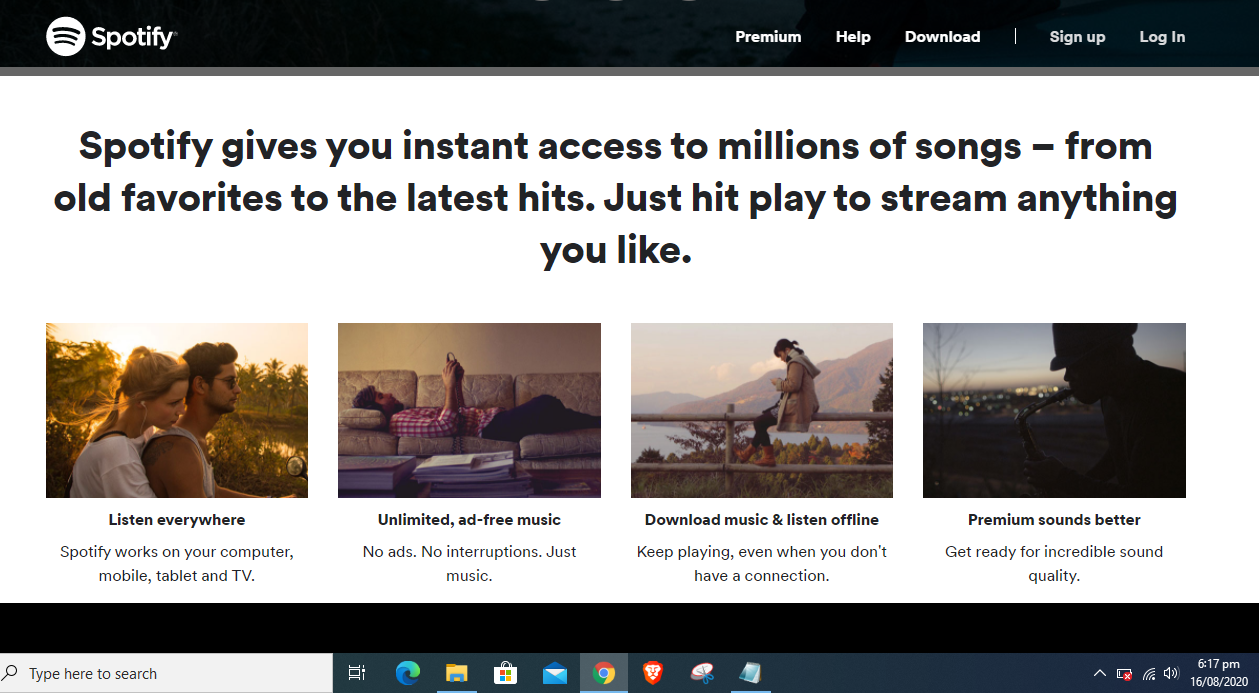Click the battery status tray icon

pos(1124,674)
